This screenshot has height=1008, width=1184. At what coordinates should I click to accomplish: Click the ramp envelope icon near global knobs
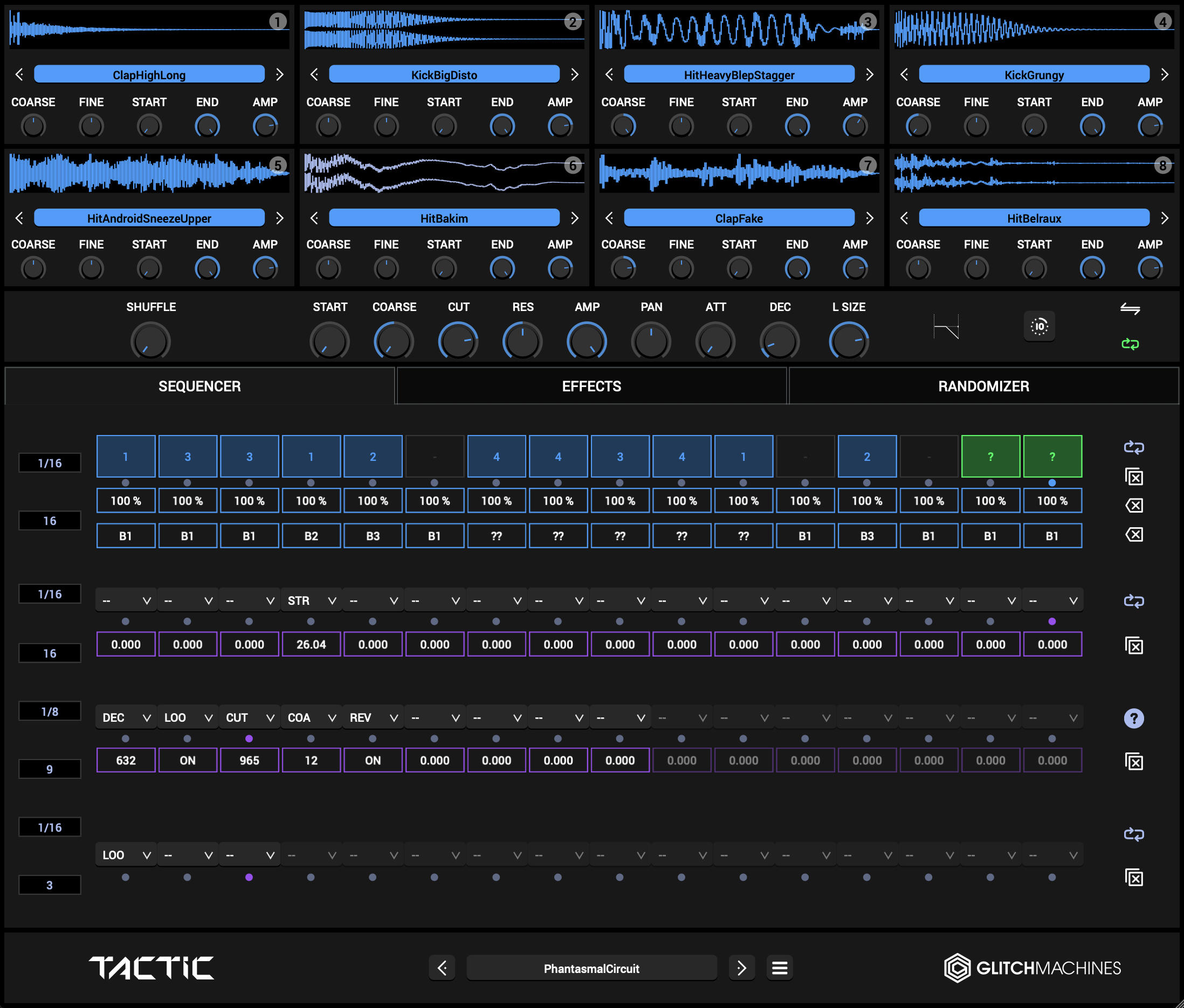(x=947, y=327)
